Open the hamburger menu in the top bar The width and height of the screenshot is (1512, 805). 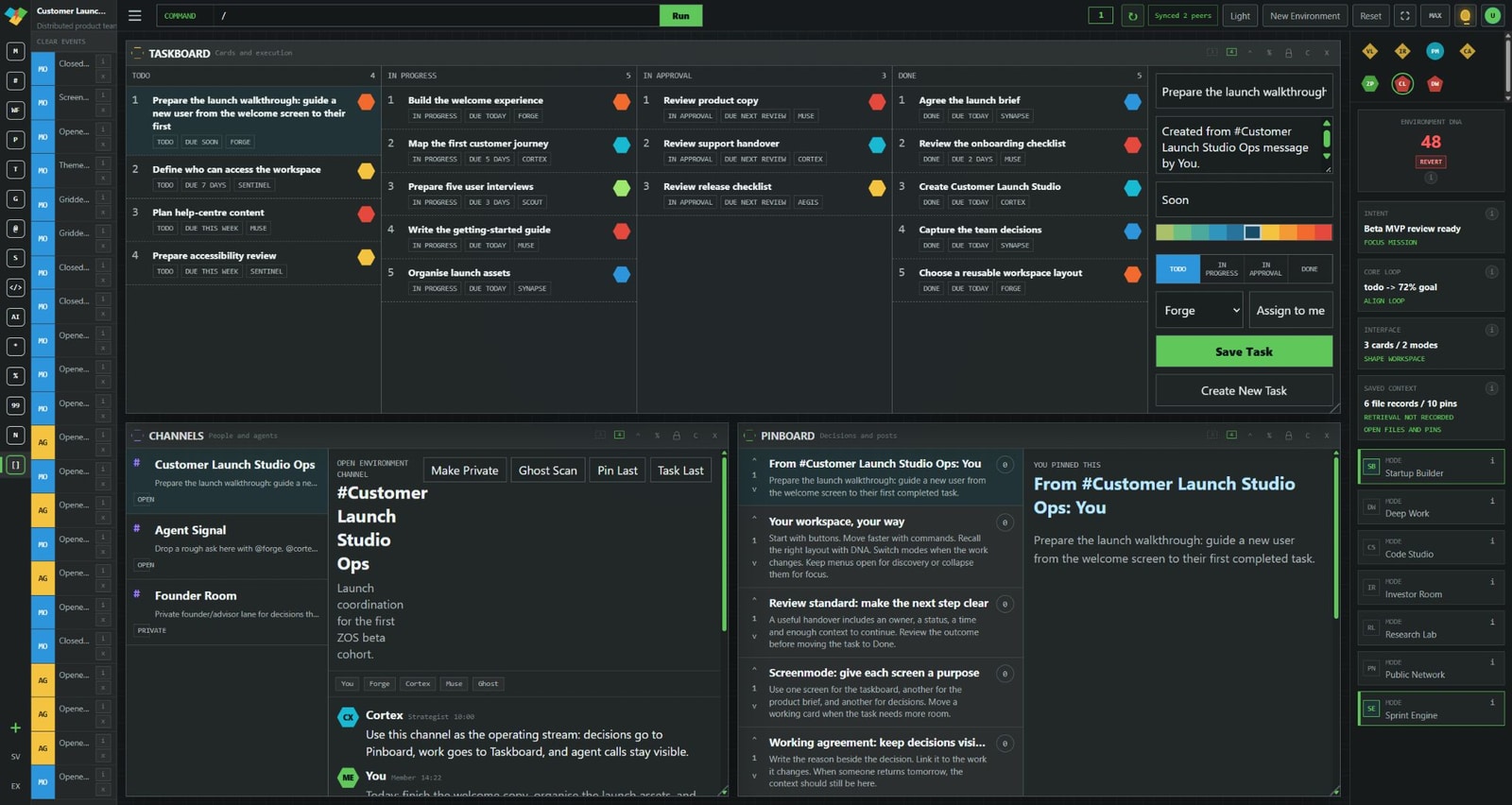click(x=135, y=16)
